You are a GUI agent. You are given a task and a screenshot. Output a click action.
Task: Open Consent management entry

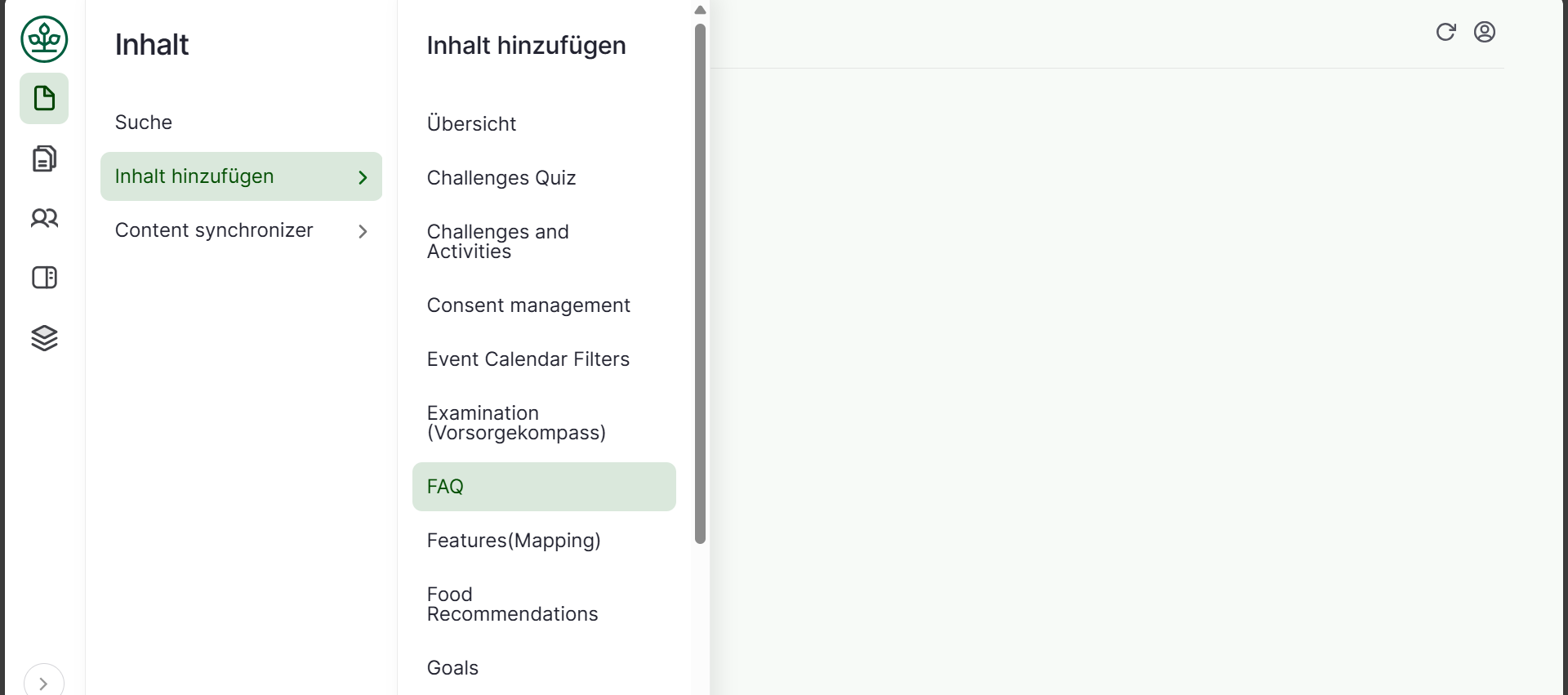pos(528,305)
